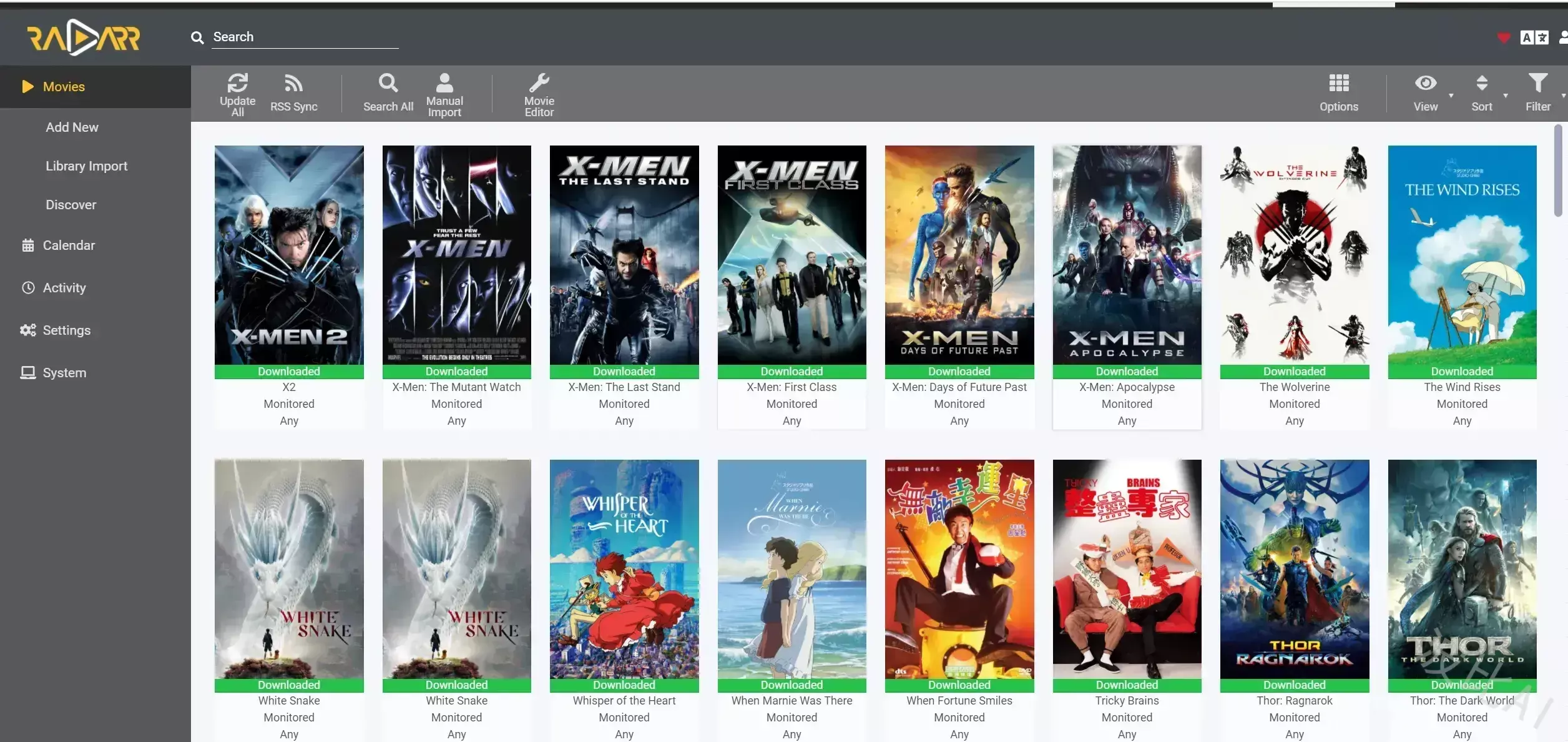
Task: Click the search magnifier icon
Action: (197, 37)
